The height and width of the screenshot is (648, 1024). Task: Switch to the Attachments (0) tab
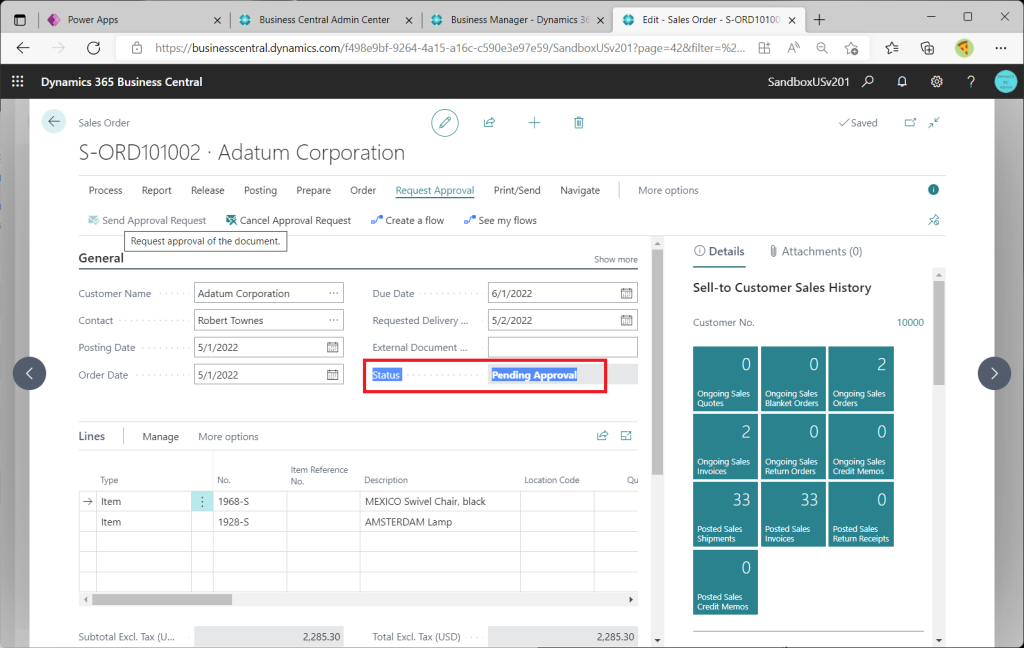[x=816, y=251]
